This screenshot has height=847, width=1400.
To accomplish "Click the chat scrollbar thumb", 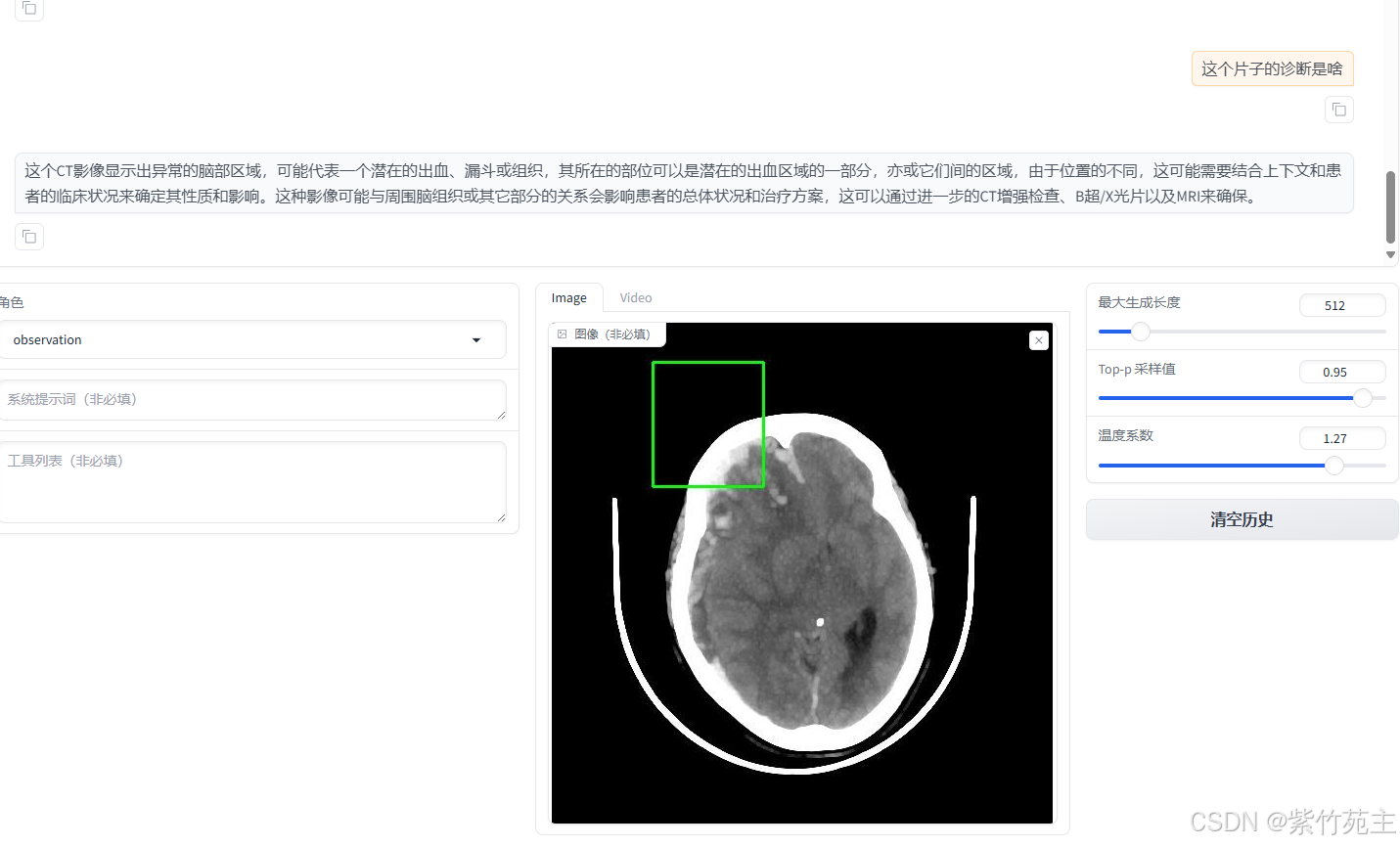I will point(1390,207).
